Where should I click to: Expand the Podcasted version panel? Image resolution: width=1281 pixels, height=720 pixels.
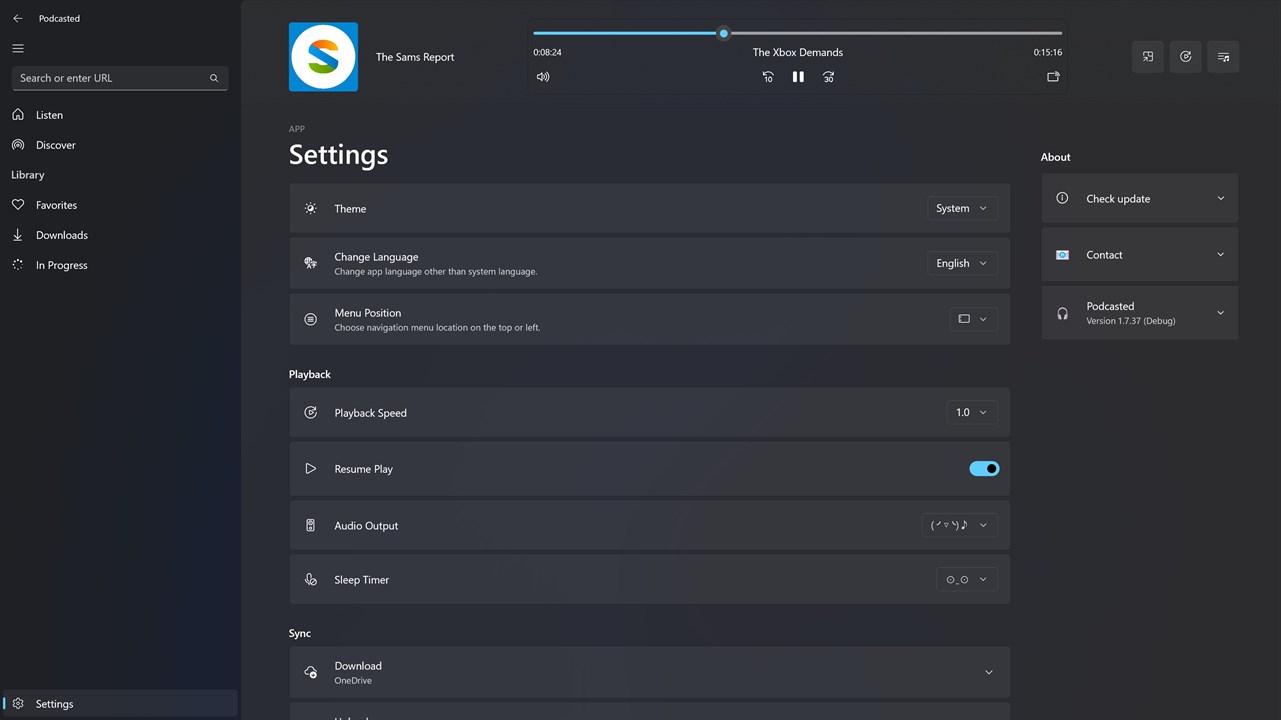point(1140,313)
